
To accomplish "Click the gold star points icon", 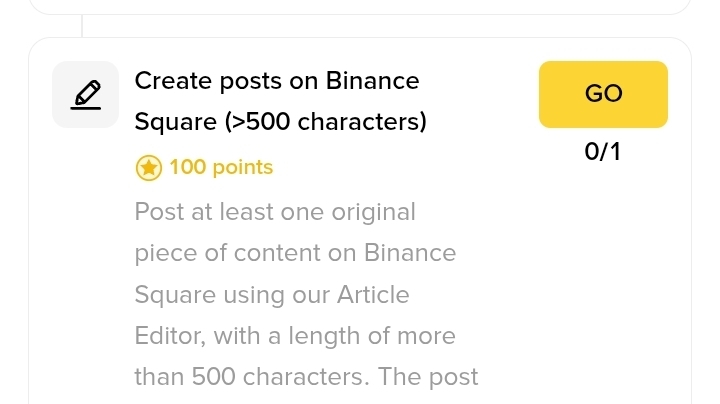I will click(x=148, y=168).
